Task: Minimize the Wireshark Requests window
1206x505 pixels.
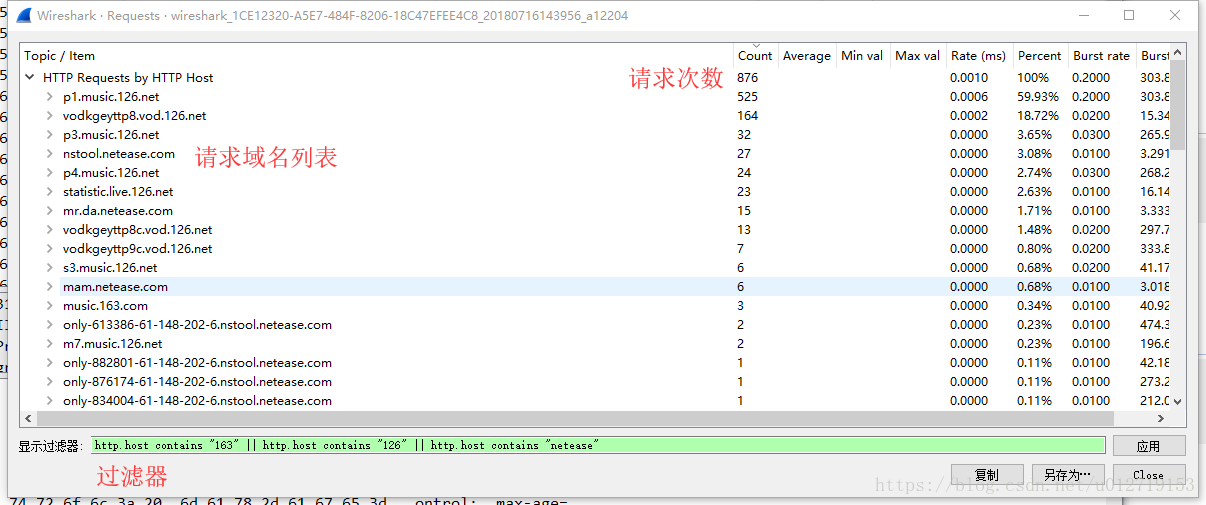Action: coord(1083,16)
